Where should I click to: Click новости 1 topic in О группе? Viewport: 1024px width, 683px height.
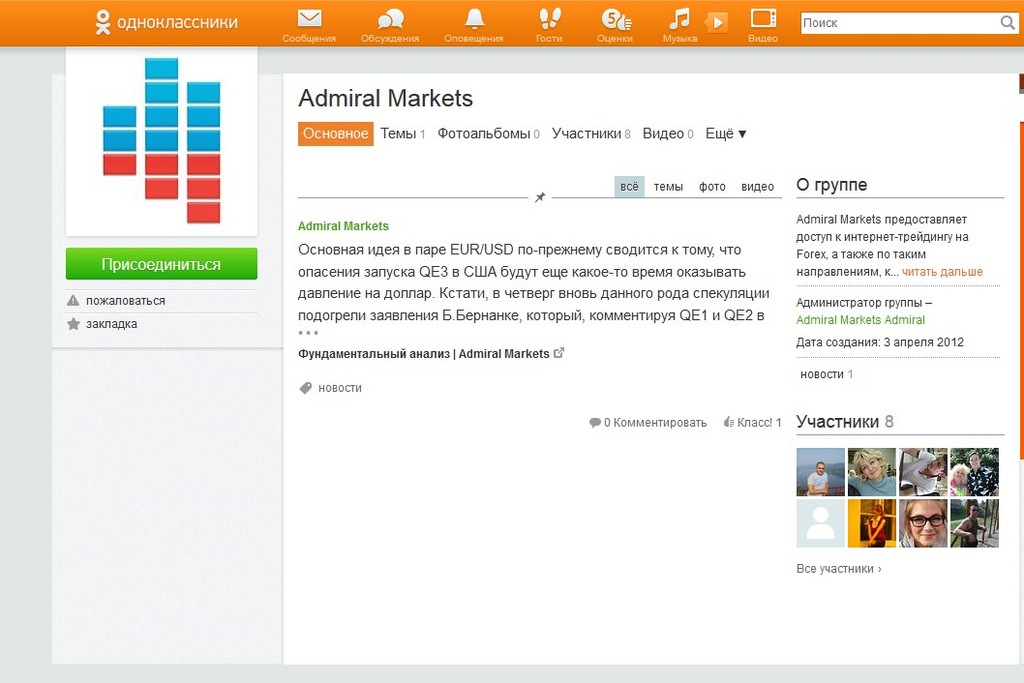pyautogui.click(x=826, y=374)
